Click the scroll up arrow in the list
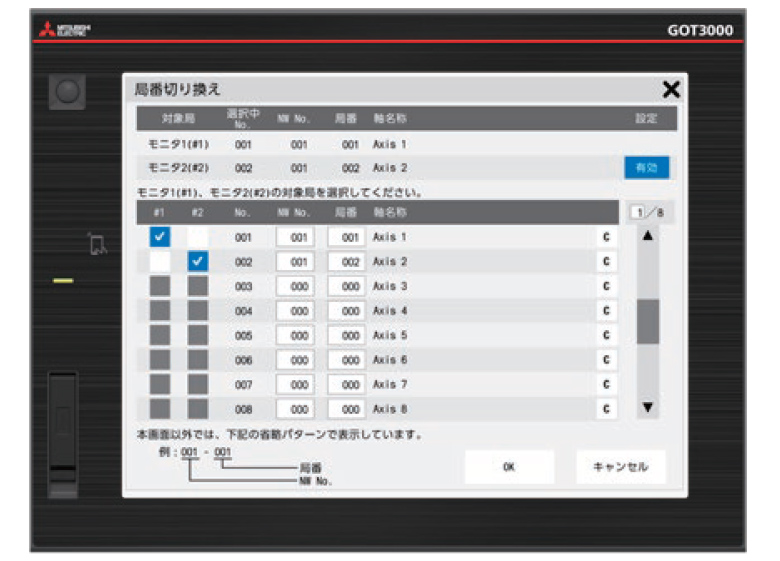The height and width of the screenshot is (561, 780). (x=648, y=236)
